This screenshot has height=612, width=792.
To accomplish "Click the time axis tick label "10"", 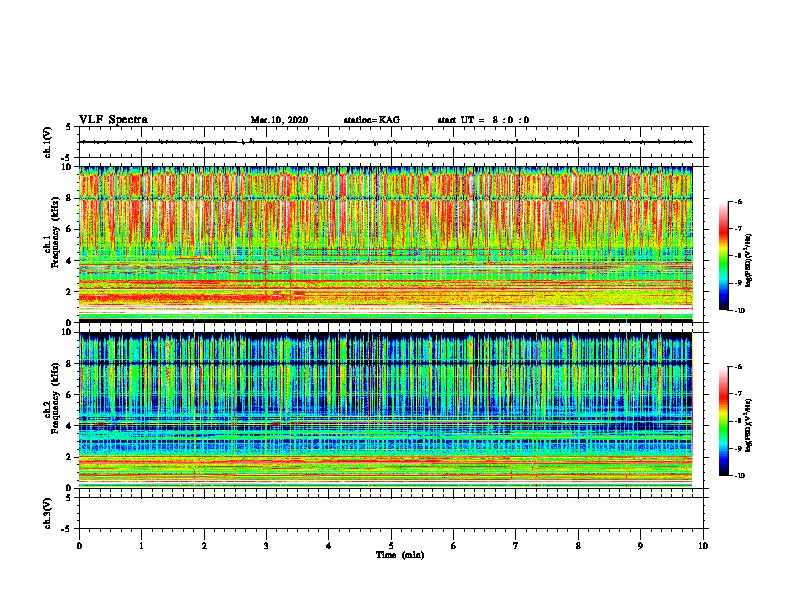I will coord(703,545).
